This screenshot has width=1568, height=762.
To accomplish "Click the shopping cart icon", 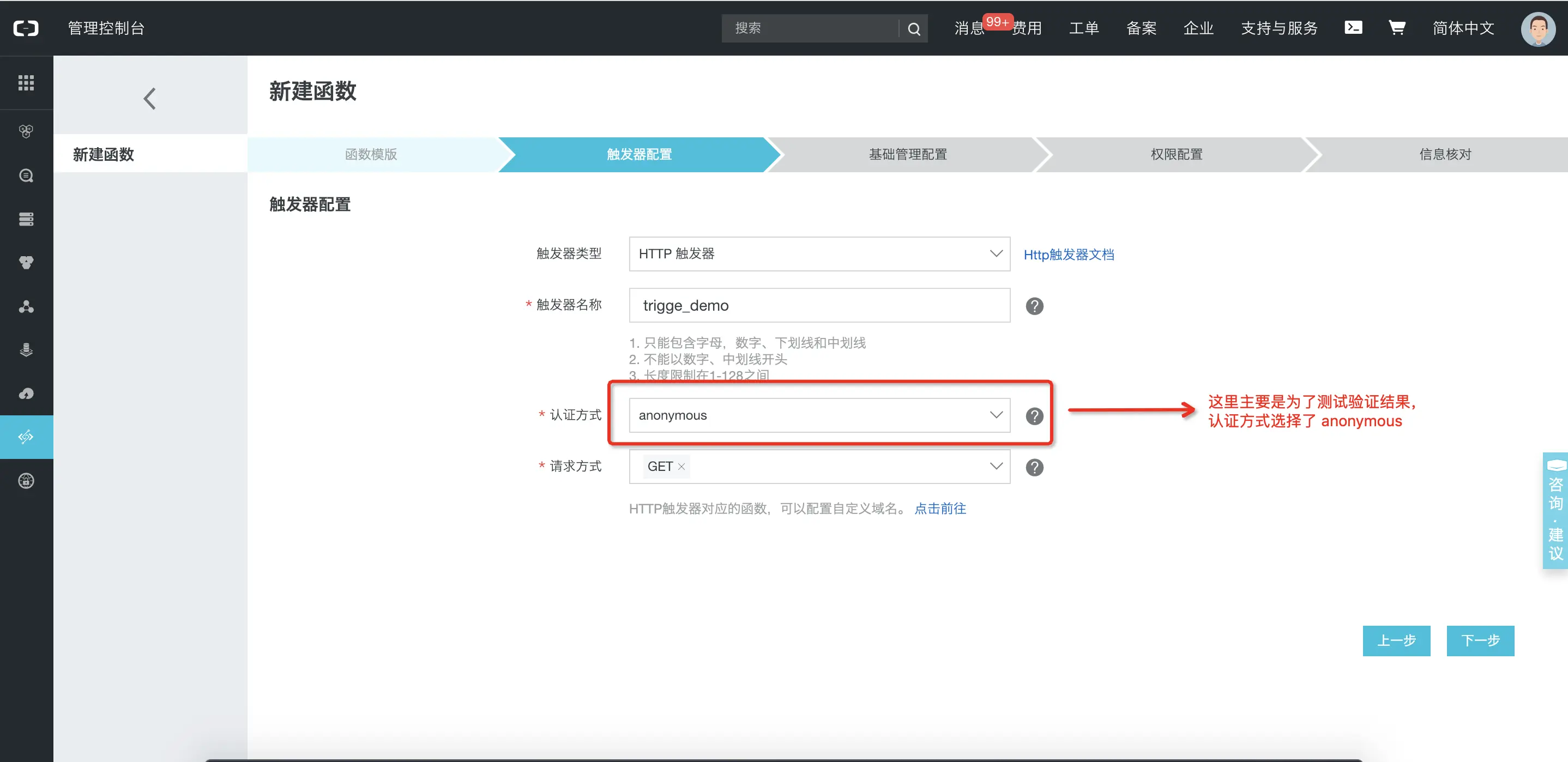I will tap(1396, 27).
